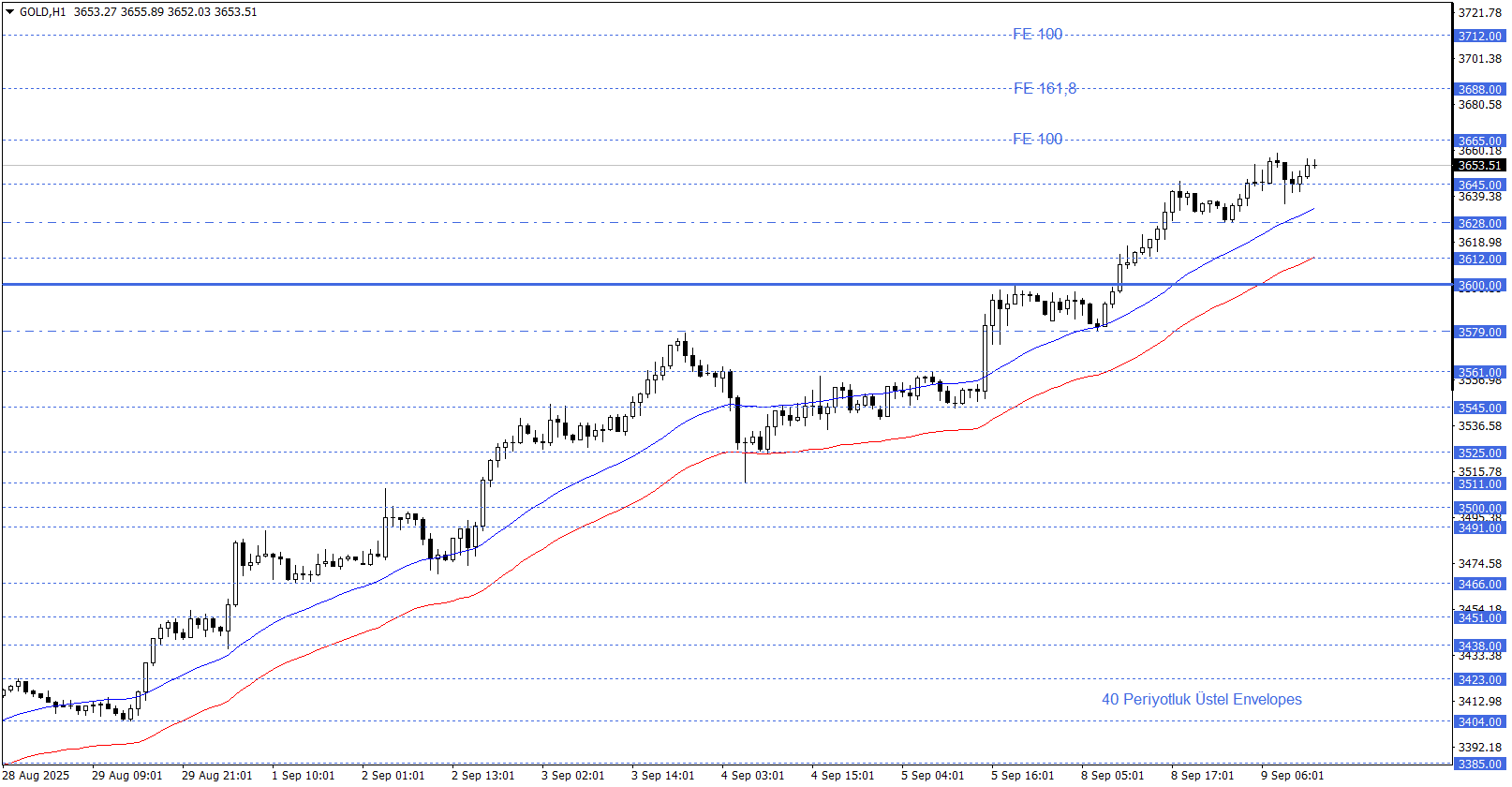1512x787 pixels.
Task: Click the 2 Sep 13:01 time label
Action: point(482,775)
